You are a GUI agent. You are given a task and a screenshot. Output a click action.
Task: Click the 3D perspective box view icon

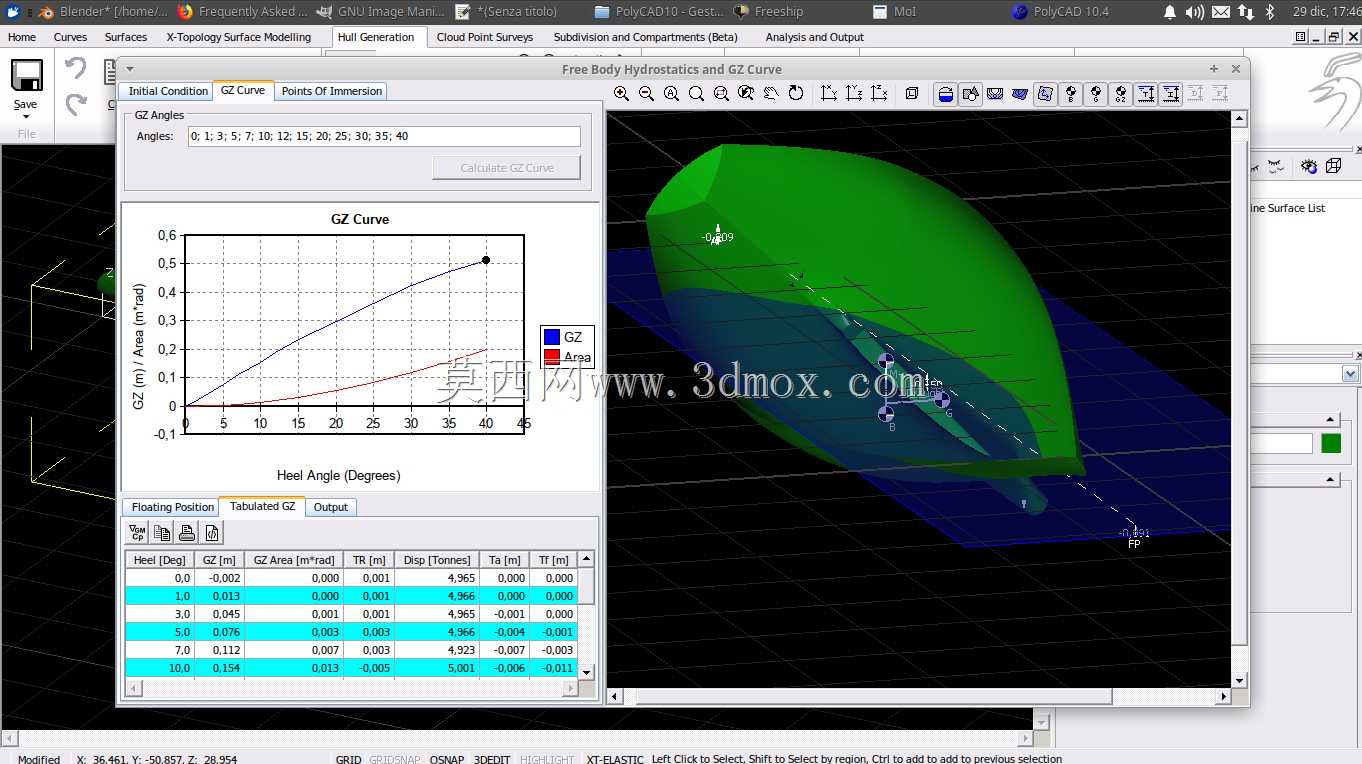pyautogui.click(x=912, y=93)
